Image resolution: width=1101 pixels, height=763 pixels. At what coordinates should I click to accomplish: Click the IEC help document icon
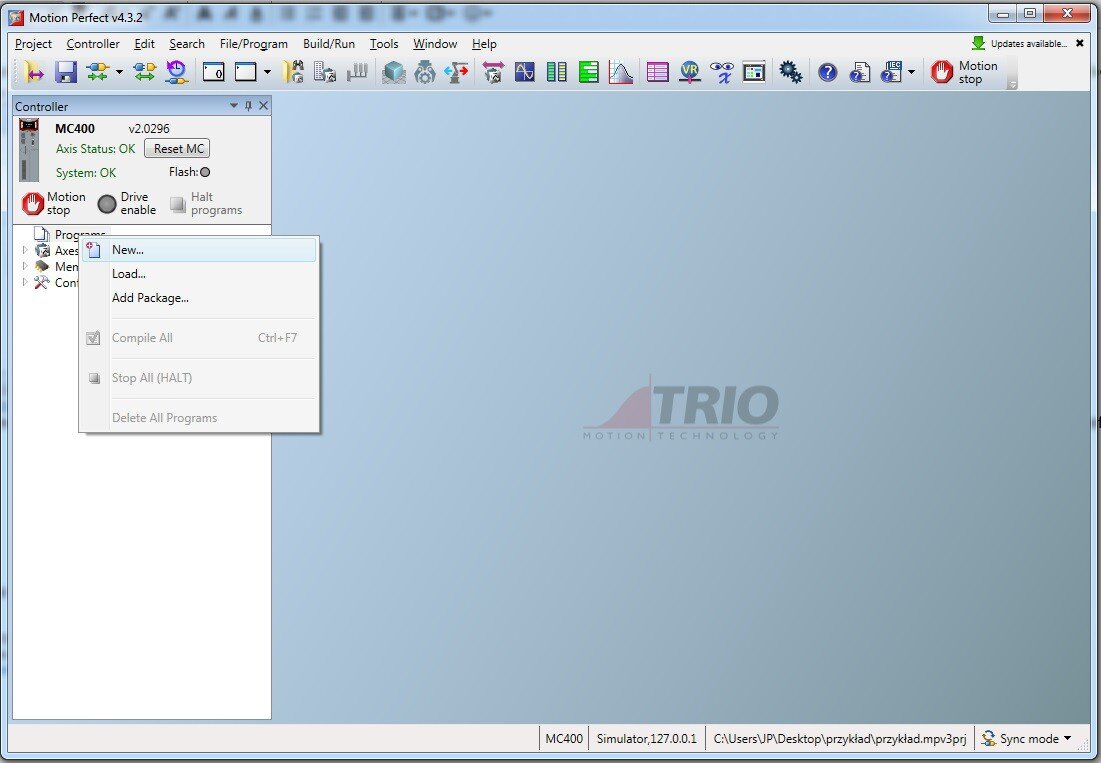[x=891, y=72]
